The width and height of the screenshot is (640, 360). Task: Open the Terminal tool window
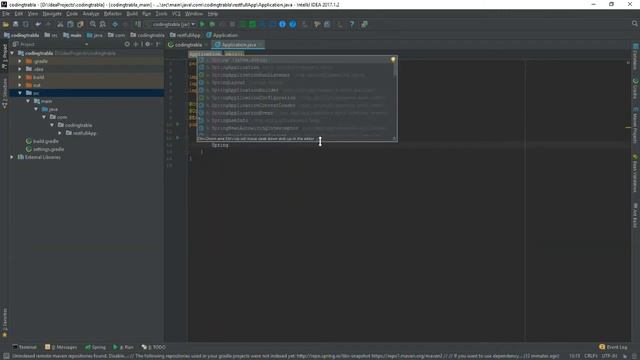point(24,347)
